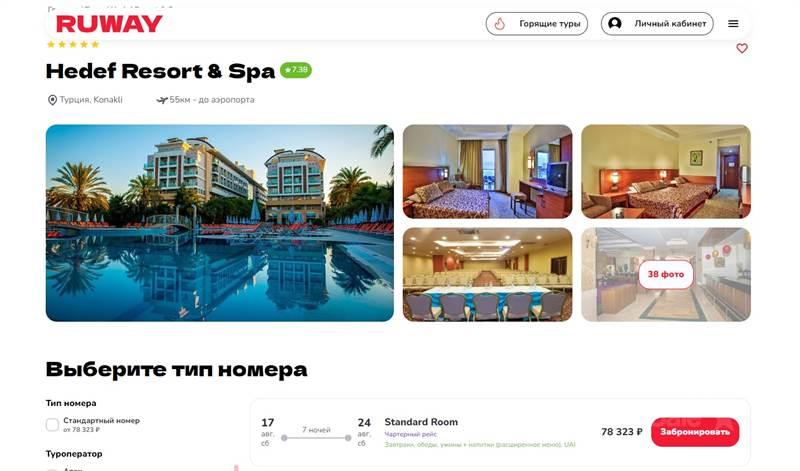Click the green 7.38 rating badge
Viewport: 800px width, 471px height.
(296, 70)
